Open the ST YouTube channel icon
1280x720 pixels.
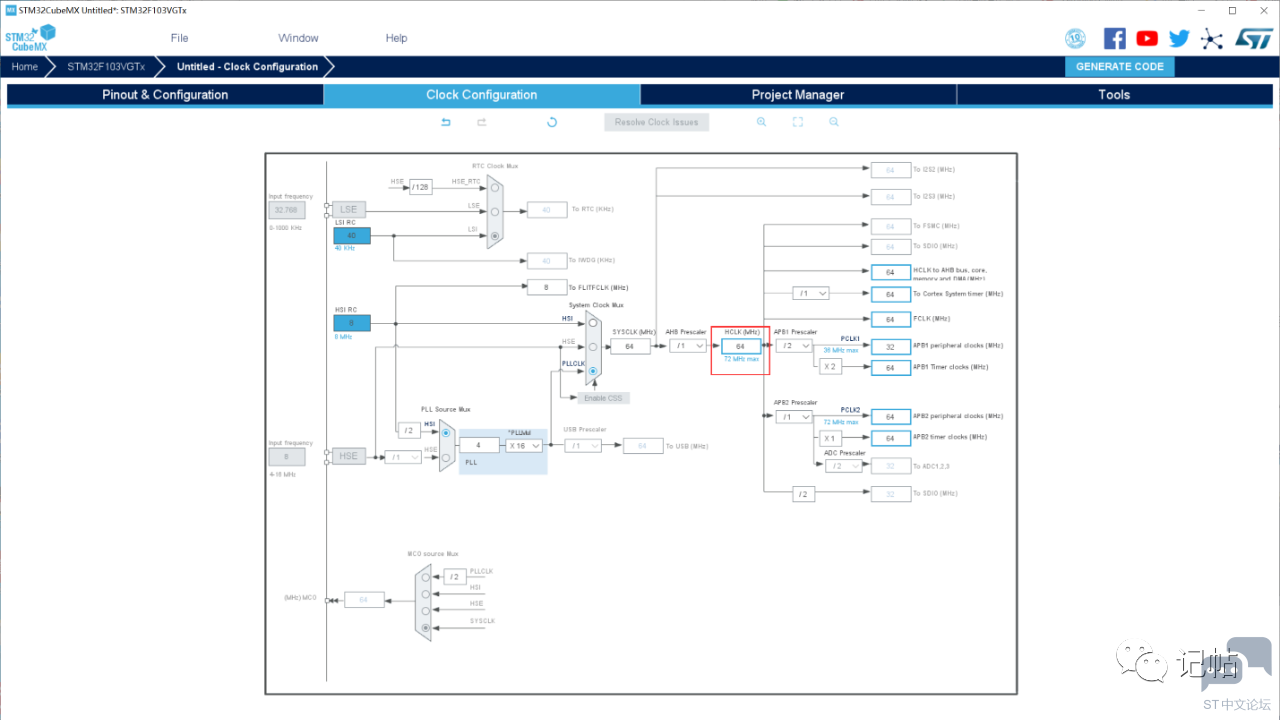point(1147,38)
